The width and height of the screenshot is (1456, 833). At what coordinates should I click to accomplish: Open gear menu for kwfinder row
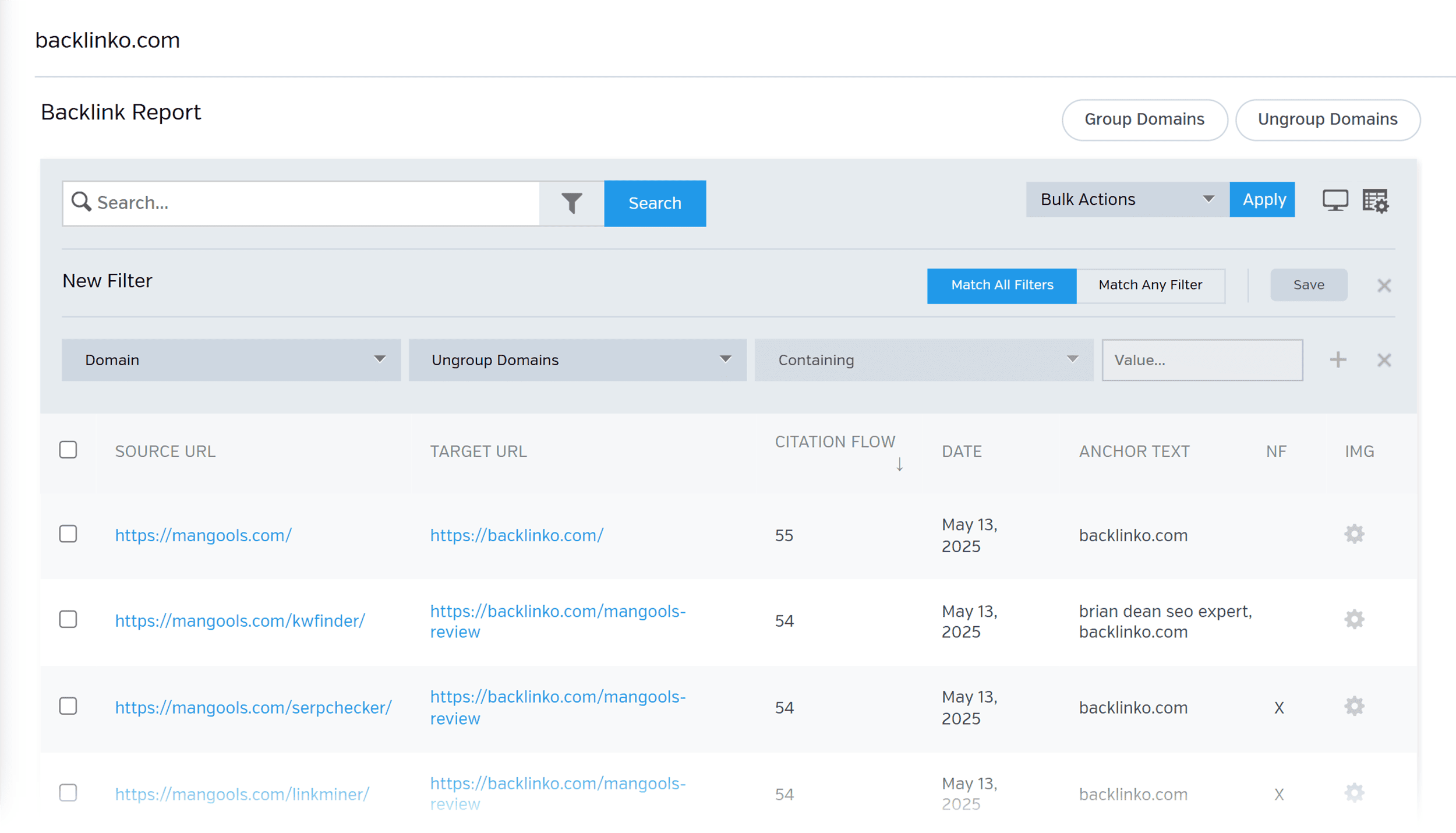click(1354, 619)
